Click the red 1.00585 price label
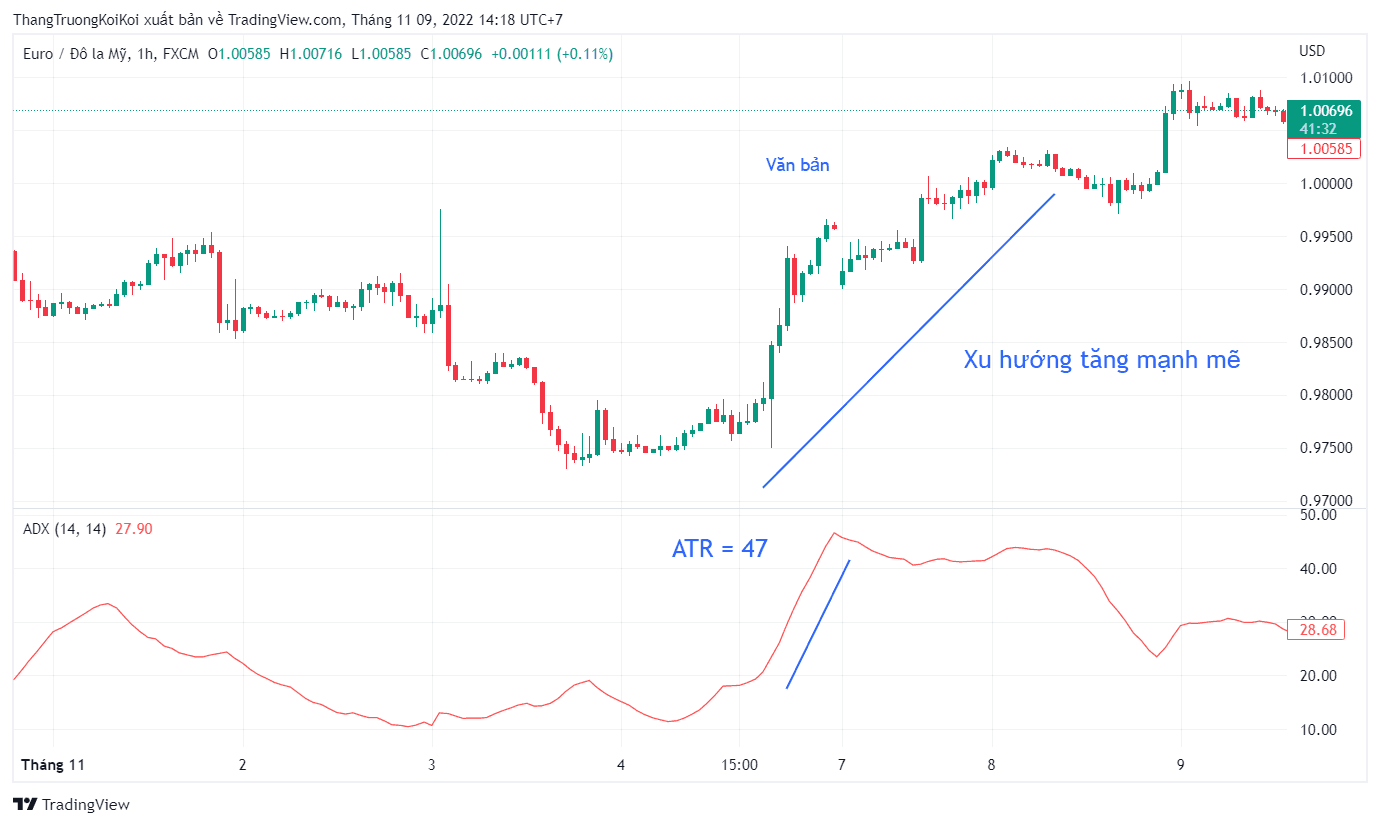Image resolution: width=1380 pixels, height=826 pixels. point(1324,149)
